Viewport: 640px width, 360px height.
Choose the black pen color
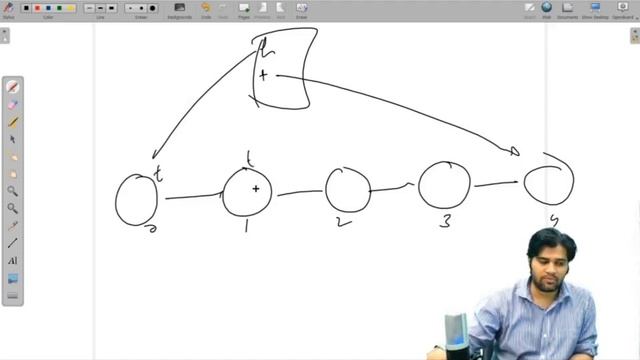(26, 8)
